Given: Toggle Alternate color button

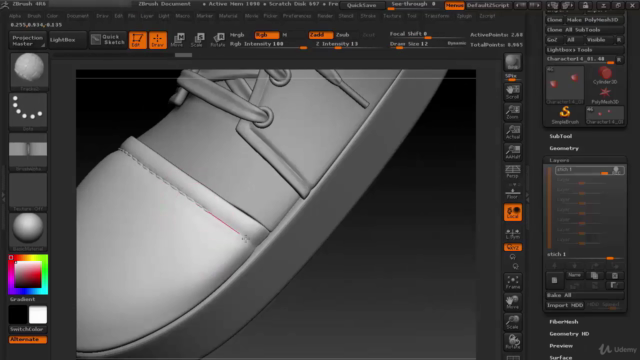Looking at the screenshot, I should pyautogui.click(x=28, y=340).
